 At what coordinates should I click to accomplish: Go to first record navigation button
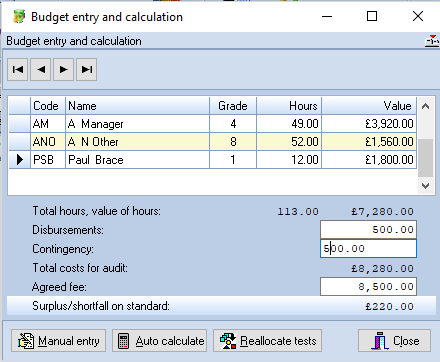click(18, 69)
